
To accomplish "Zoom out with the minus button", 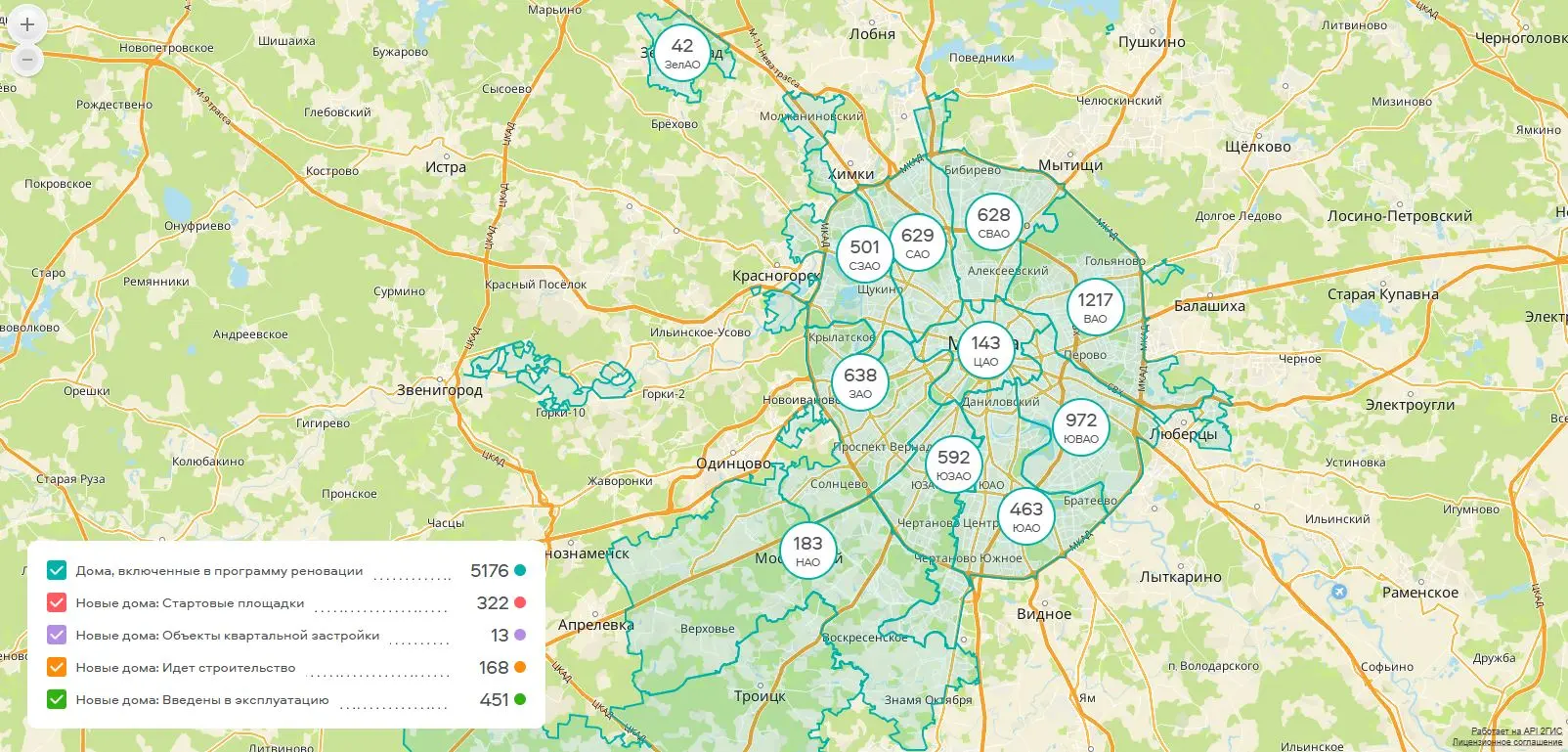I will click(x=27, y=61).
